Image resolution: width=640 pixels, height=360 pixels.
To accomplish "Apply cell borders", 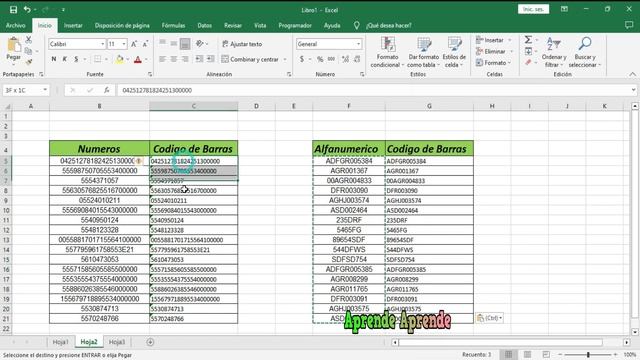I will pyautogui.click(x=97, y=59).
